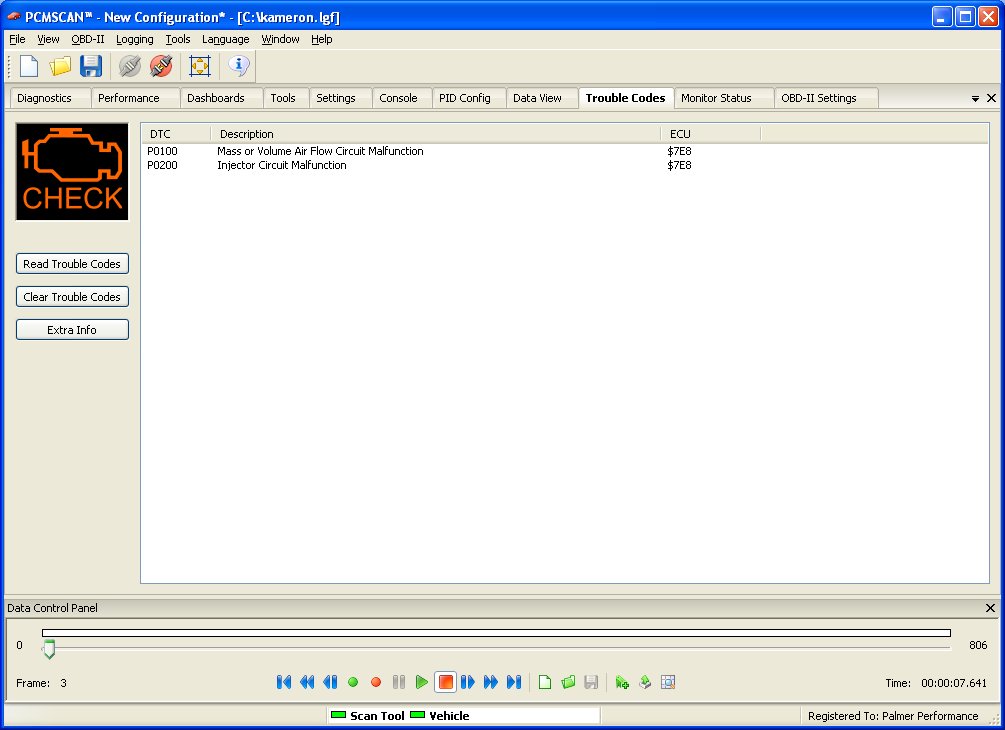Close the current tab with X button

coord(991,98)
